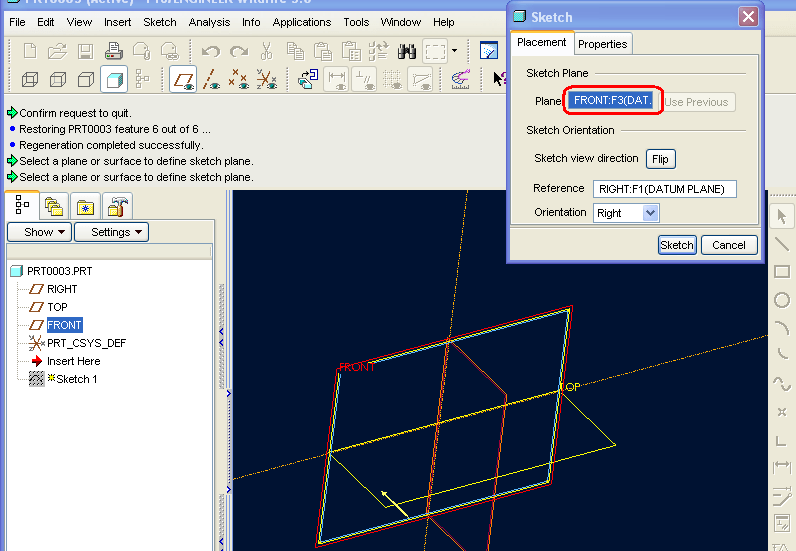This screenshot has width=796, height=551.
Task: Open the Settings dropdown
Action: [x=111, y=232]
